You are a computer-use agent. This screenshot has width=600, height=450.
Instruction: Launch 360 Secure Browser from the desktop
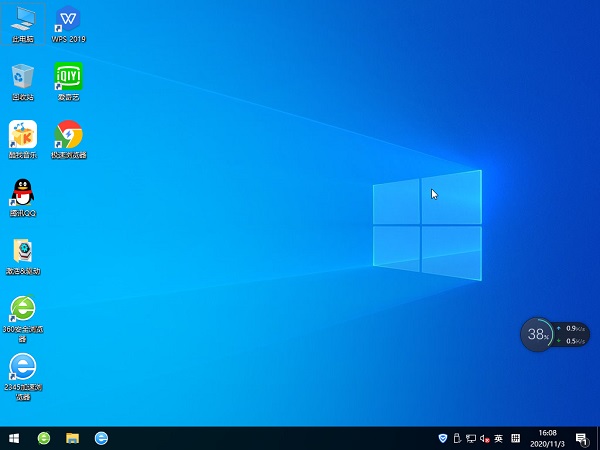click(x=22, y=309)
